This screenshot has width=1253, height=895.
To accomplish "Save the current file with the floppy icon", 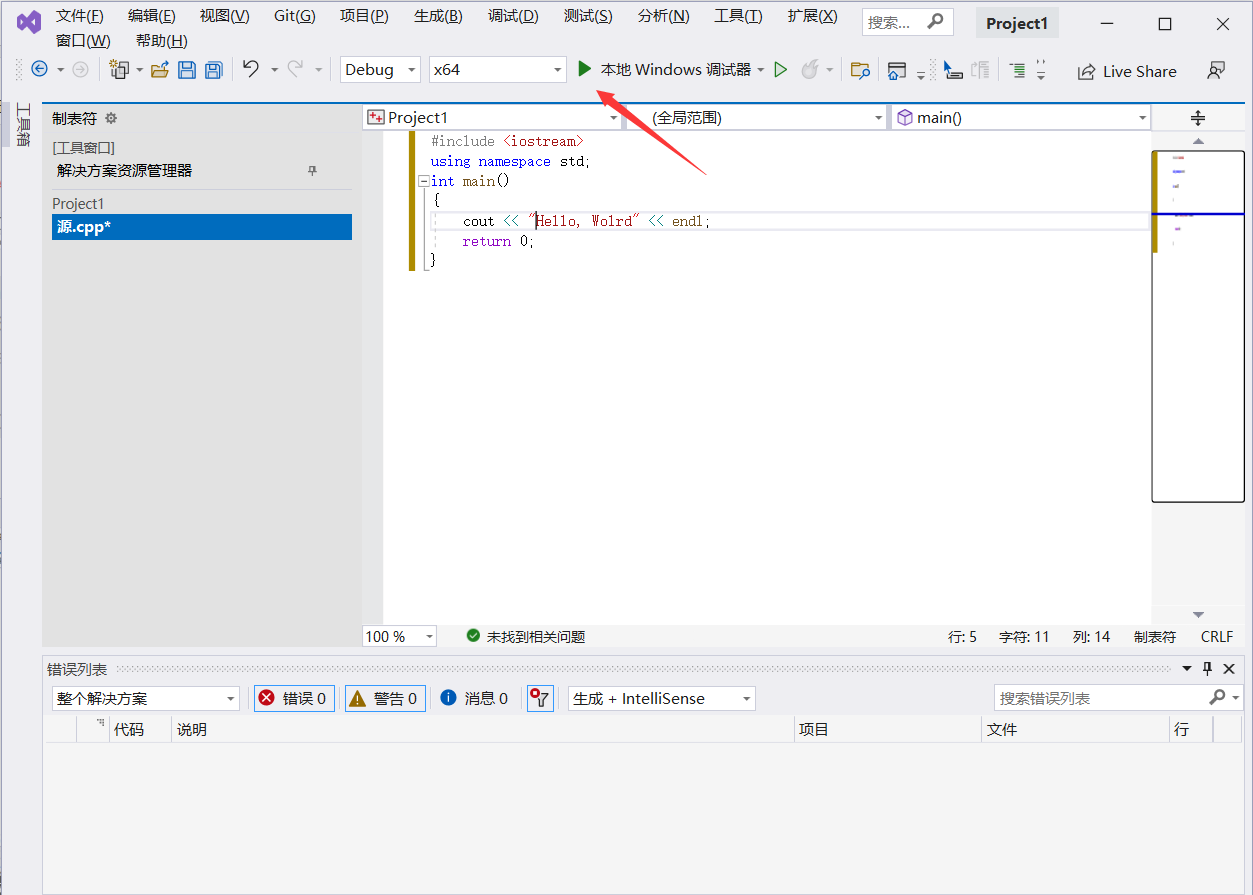I will tap(187, 69).
